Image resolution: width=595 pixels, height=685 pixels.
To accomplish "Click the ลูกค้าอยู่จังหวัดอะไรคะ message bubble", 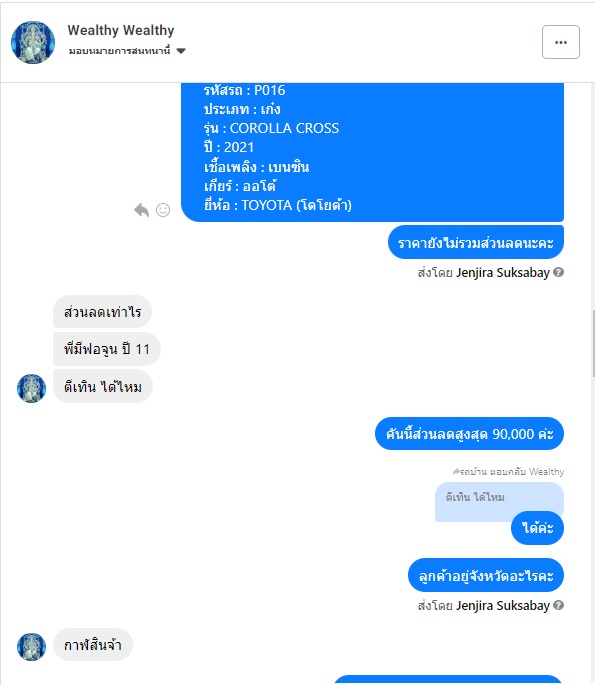I will pyautogui.click(x=486, y=575).
